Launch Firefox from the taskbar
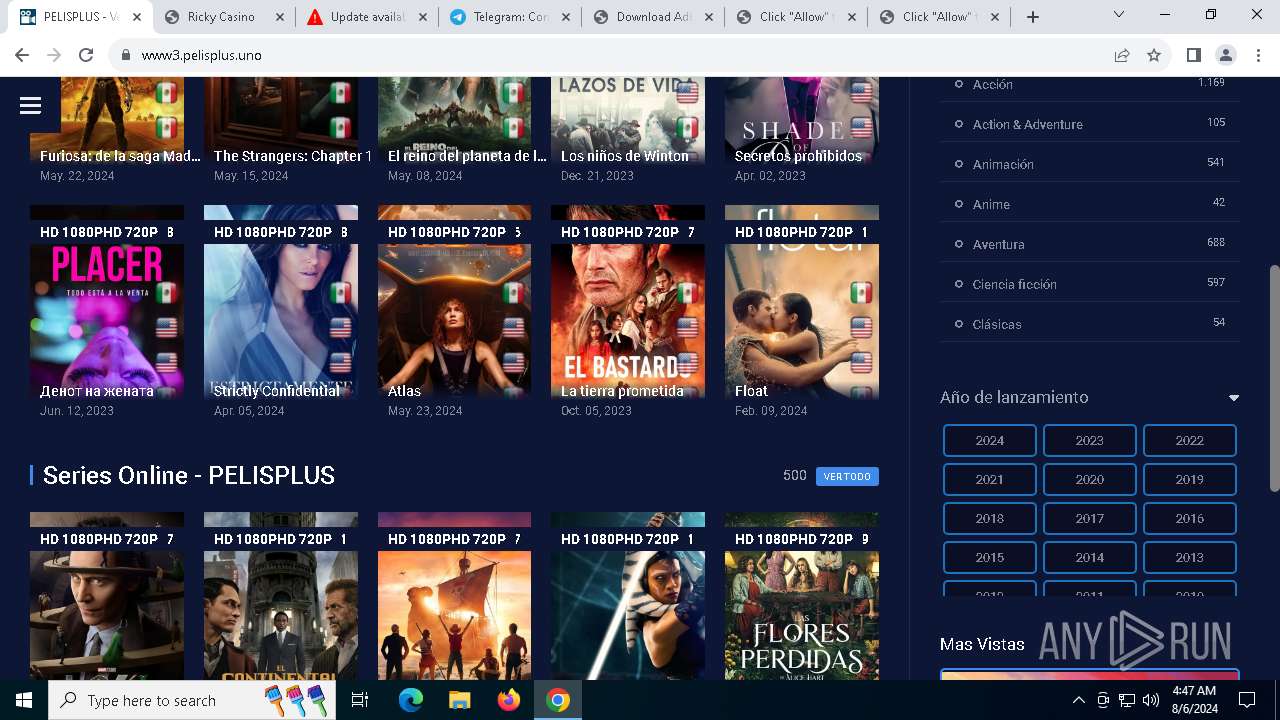The width and height of the screenshot is (1280, 720). [509, 700]
